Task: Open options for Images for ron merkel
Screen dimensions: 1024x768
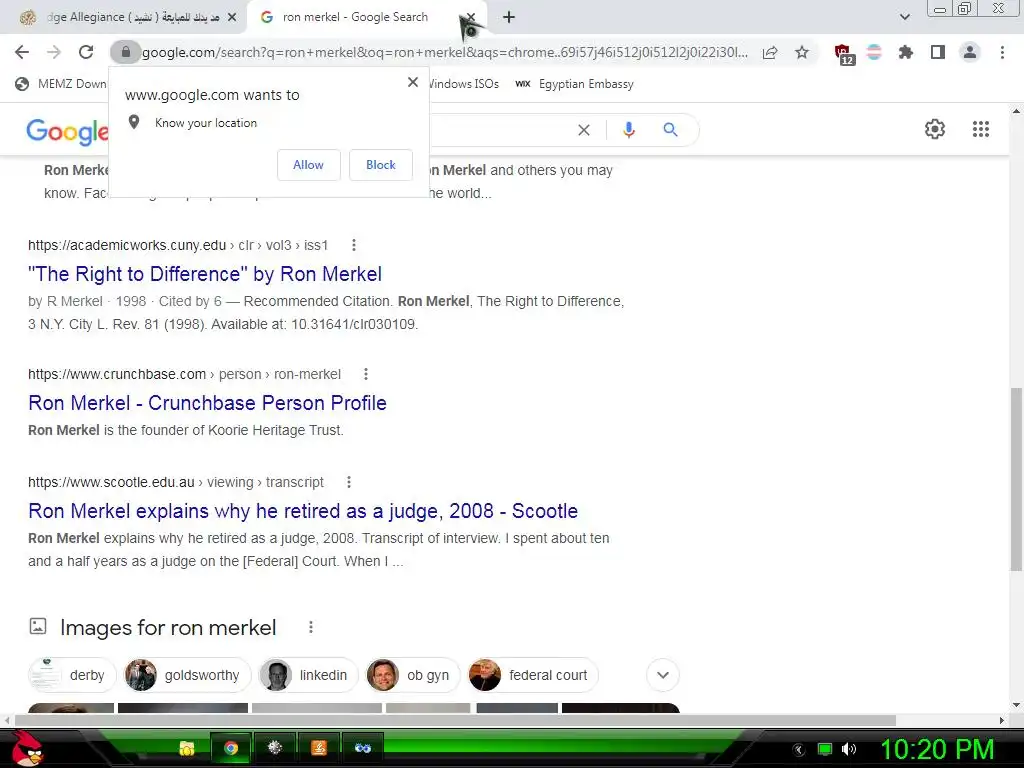Action: point(311,627)
